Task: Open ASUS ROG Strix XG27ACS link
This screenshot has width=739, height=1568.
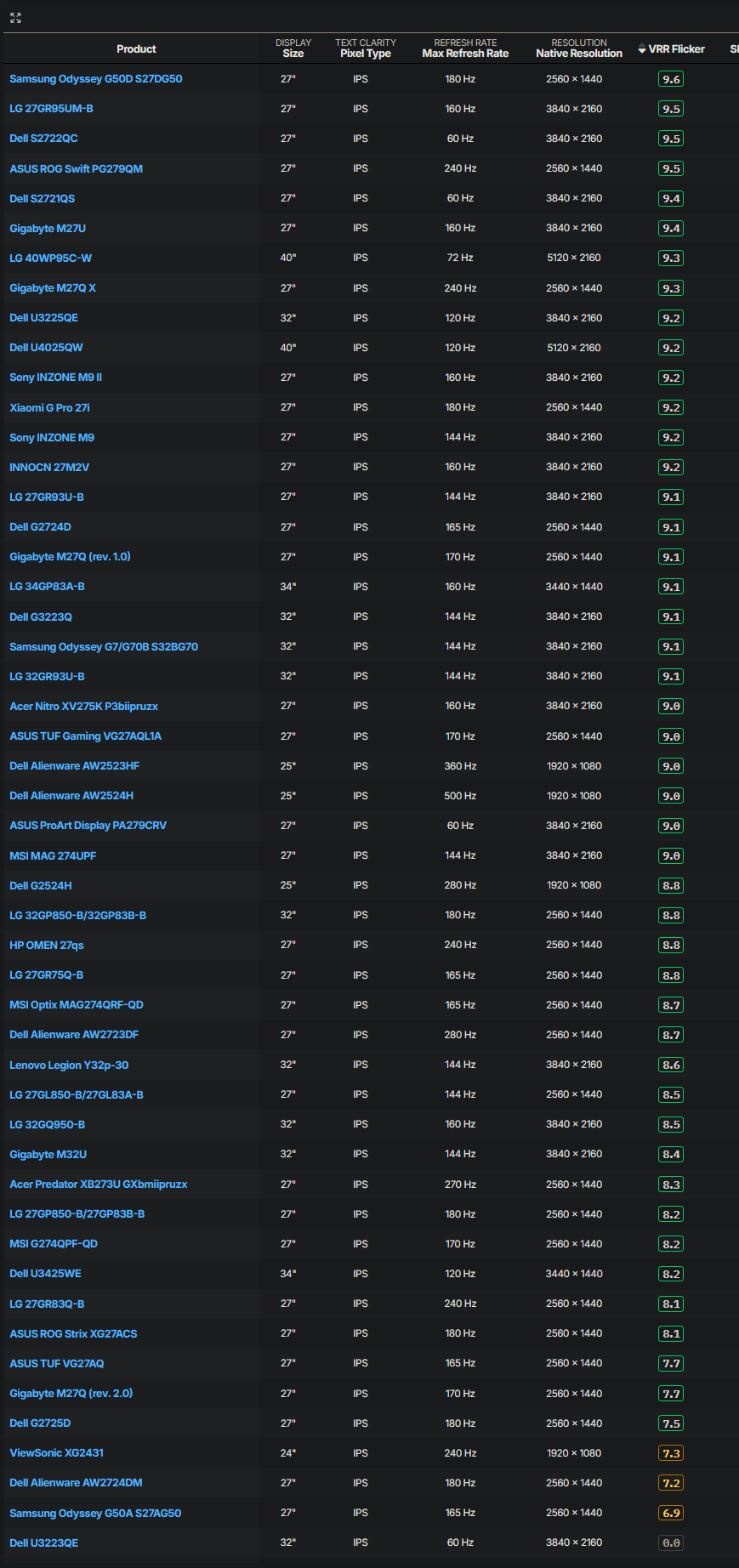Action: point(73,1333)
